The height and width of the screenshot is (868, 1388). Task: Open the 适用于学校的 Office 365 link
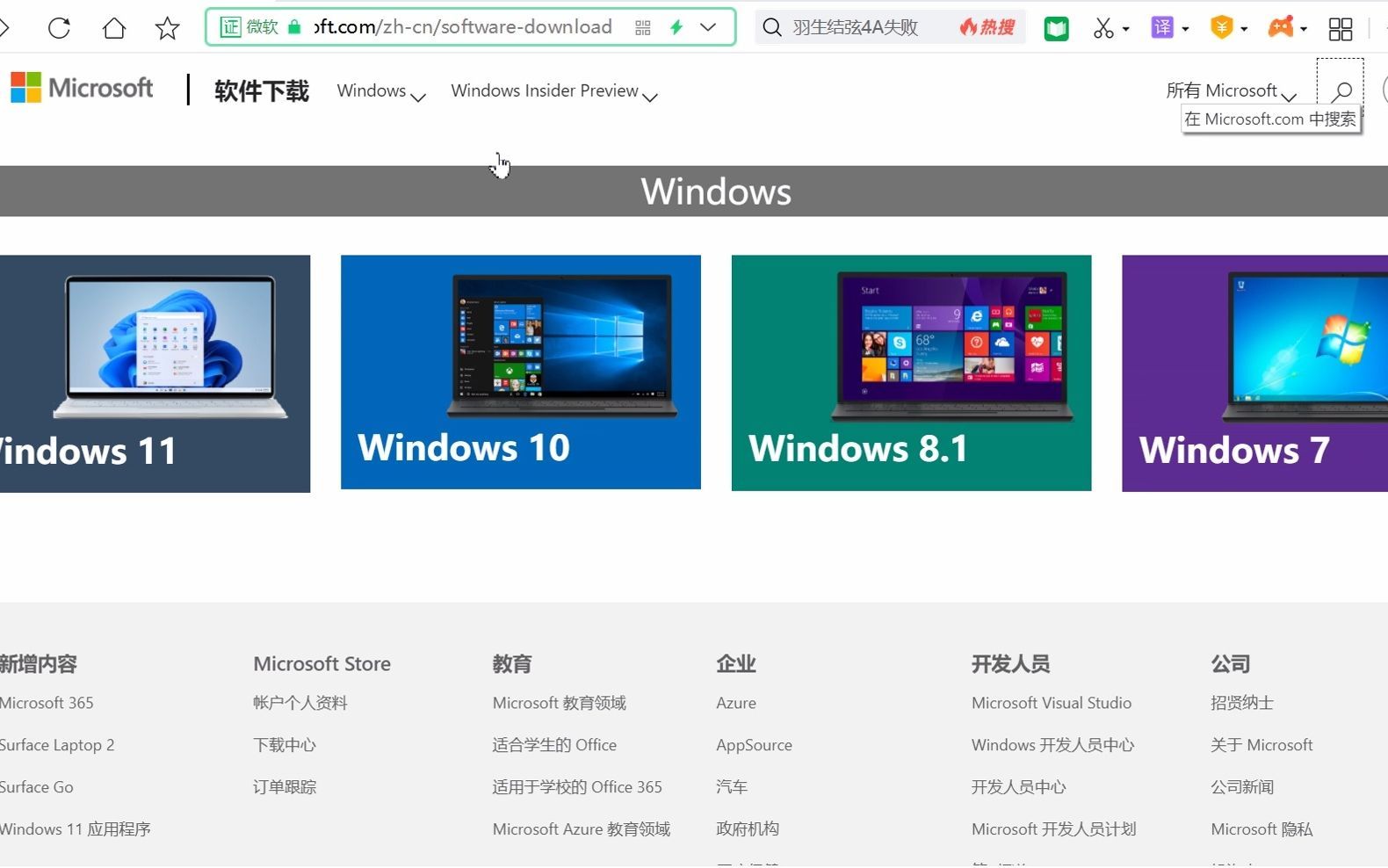pyautogui.click(x=577, y=787)
